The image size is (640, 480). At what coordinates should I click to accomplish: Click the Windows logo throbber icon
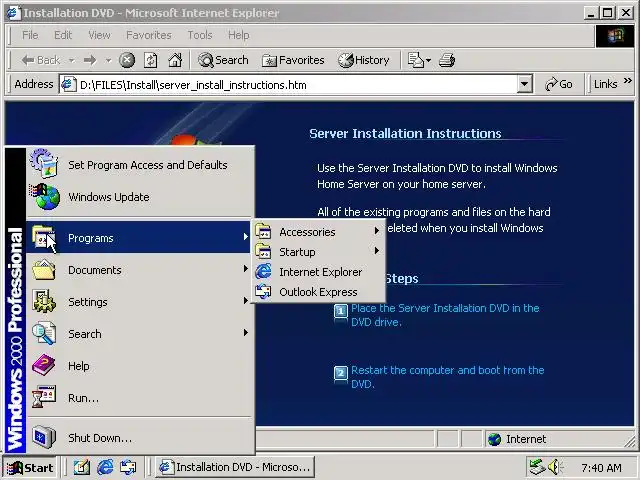coord(615,36)
